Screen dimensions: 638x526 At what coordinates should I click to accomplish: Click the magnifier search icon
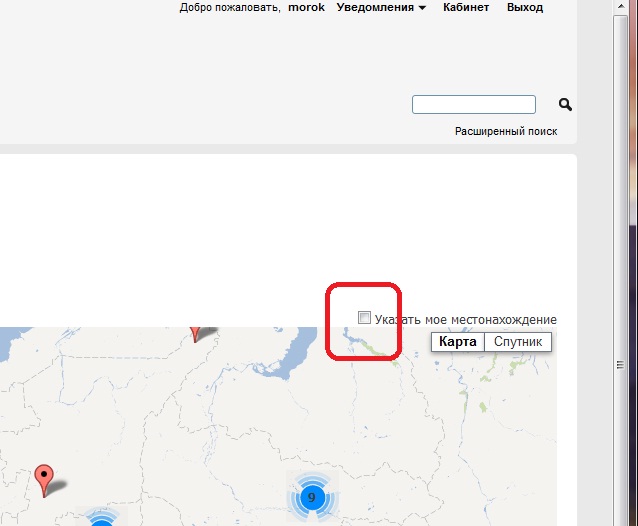coord(565,105)
